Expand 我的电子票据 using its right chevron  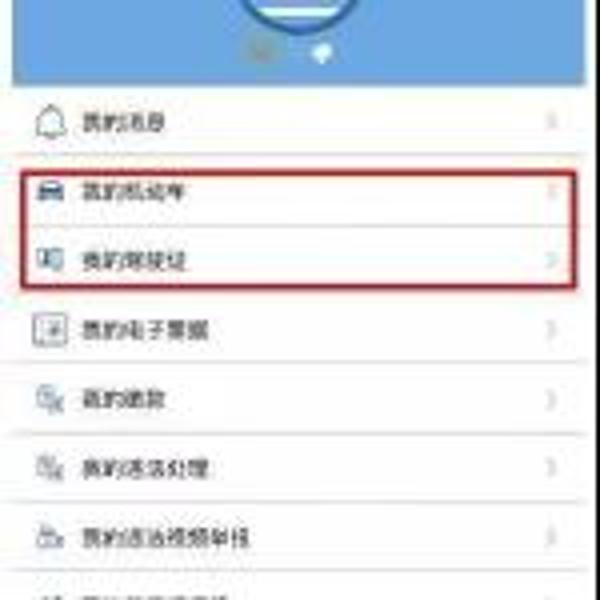point(551,329)
